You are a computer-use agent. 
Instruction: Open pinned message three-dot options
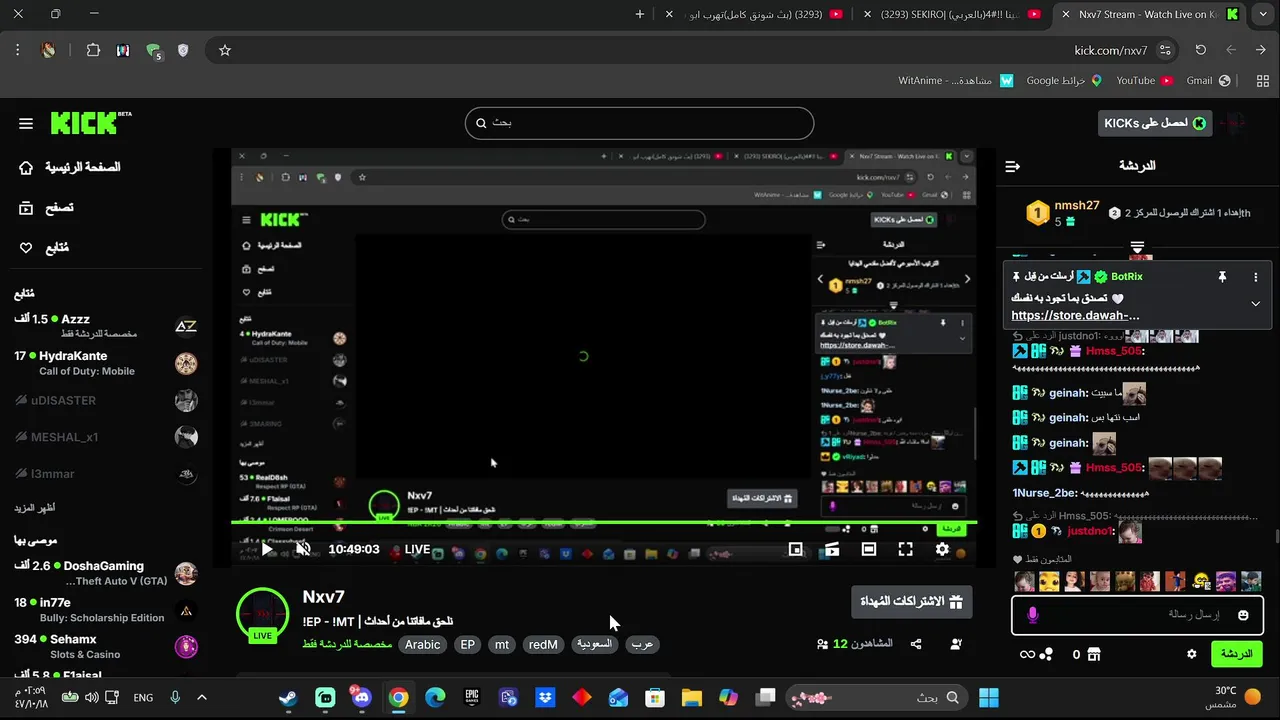[1256, 277]
